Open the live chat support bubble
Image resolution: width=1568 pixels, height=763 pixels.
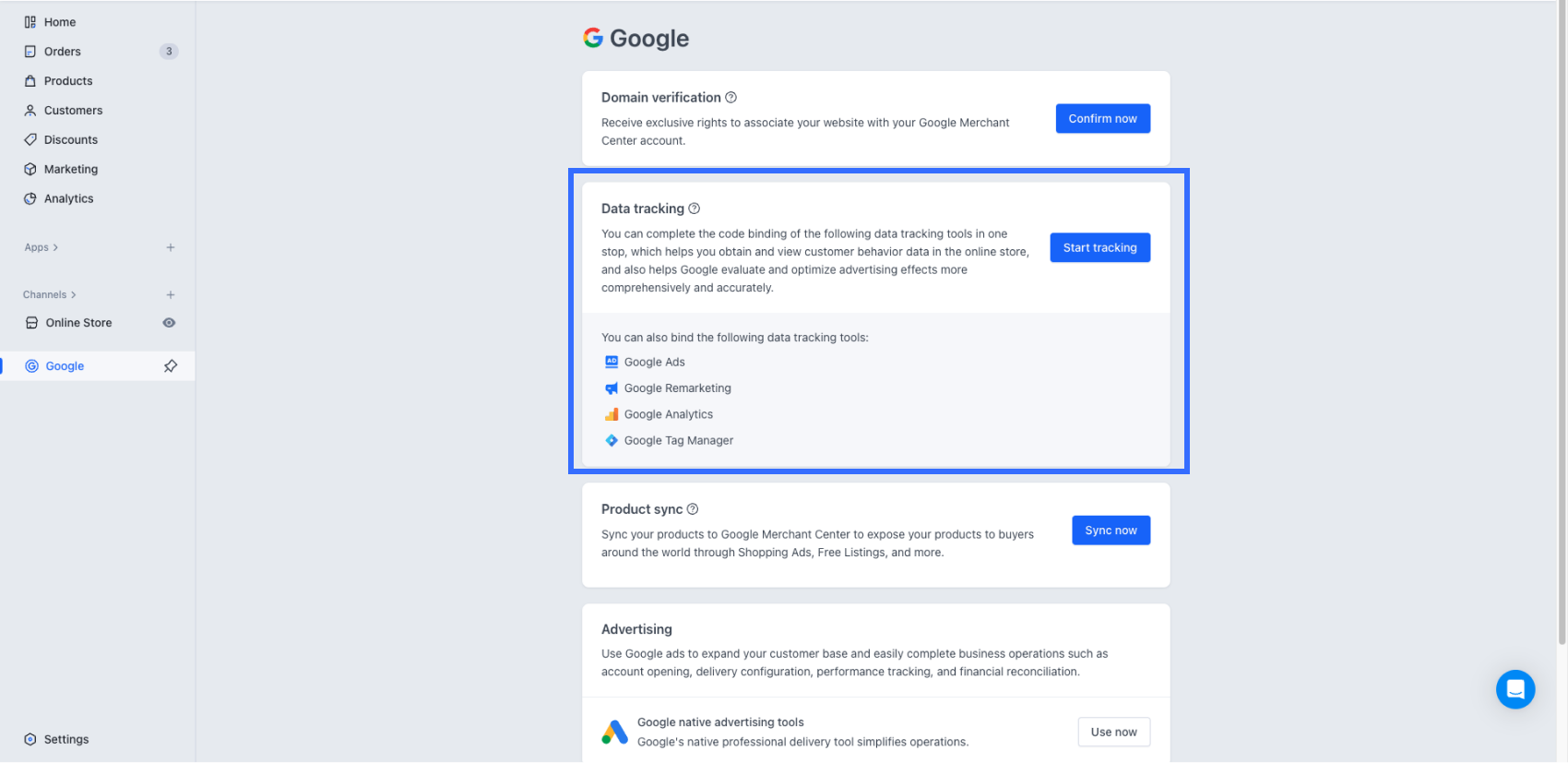click(x=1515, y=689)
